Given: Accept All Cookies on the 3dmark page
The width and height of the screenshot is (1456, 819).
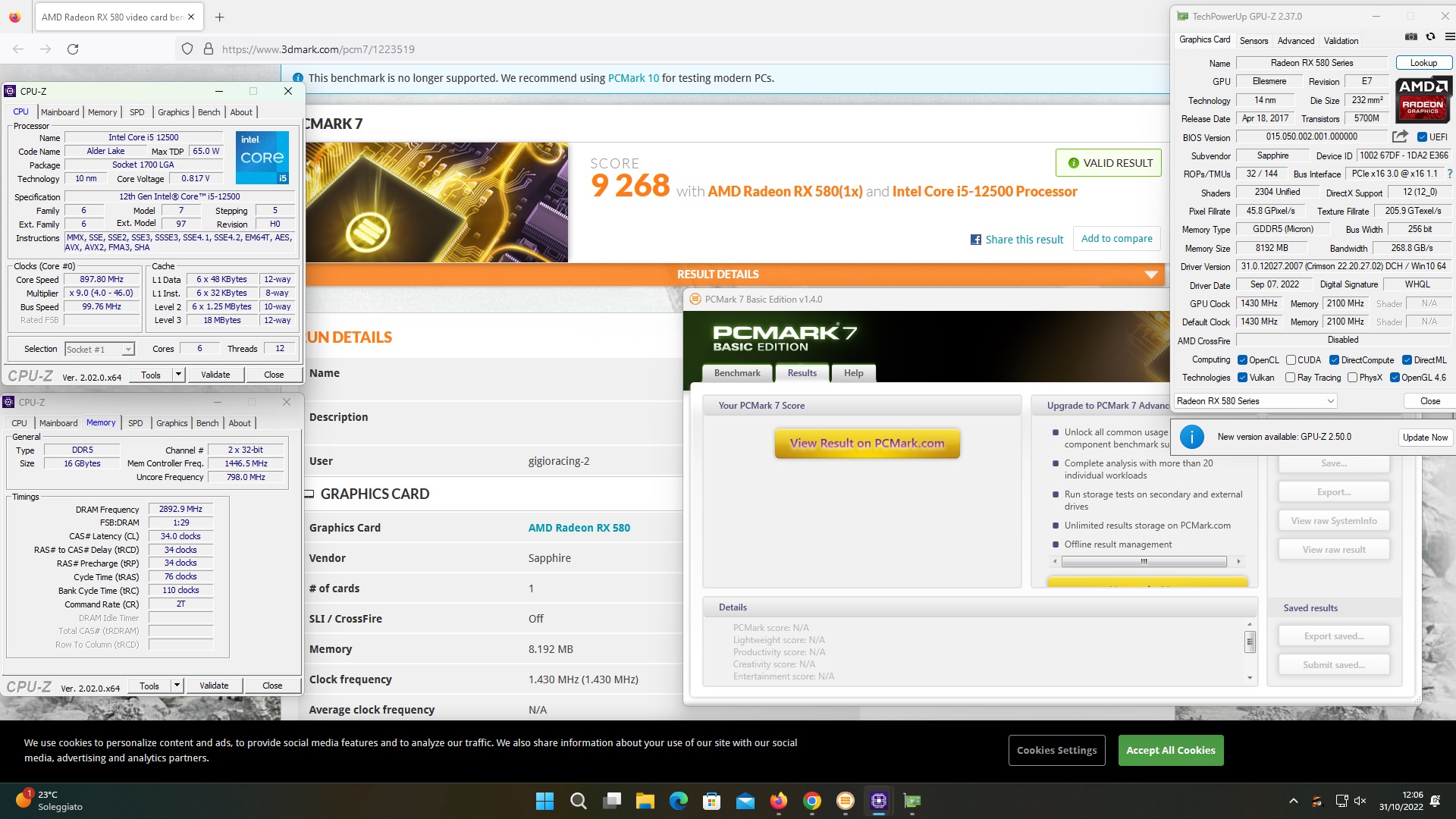Looking at the screenshot, I should click(1170, 751).
